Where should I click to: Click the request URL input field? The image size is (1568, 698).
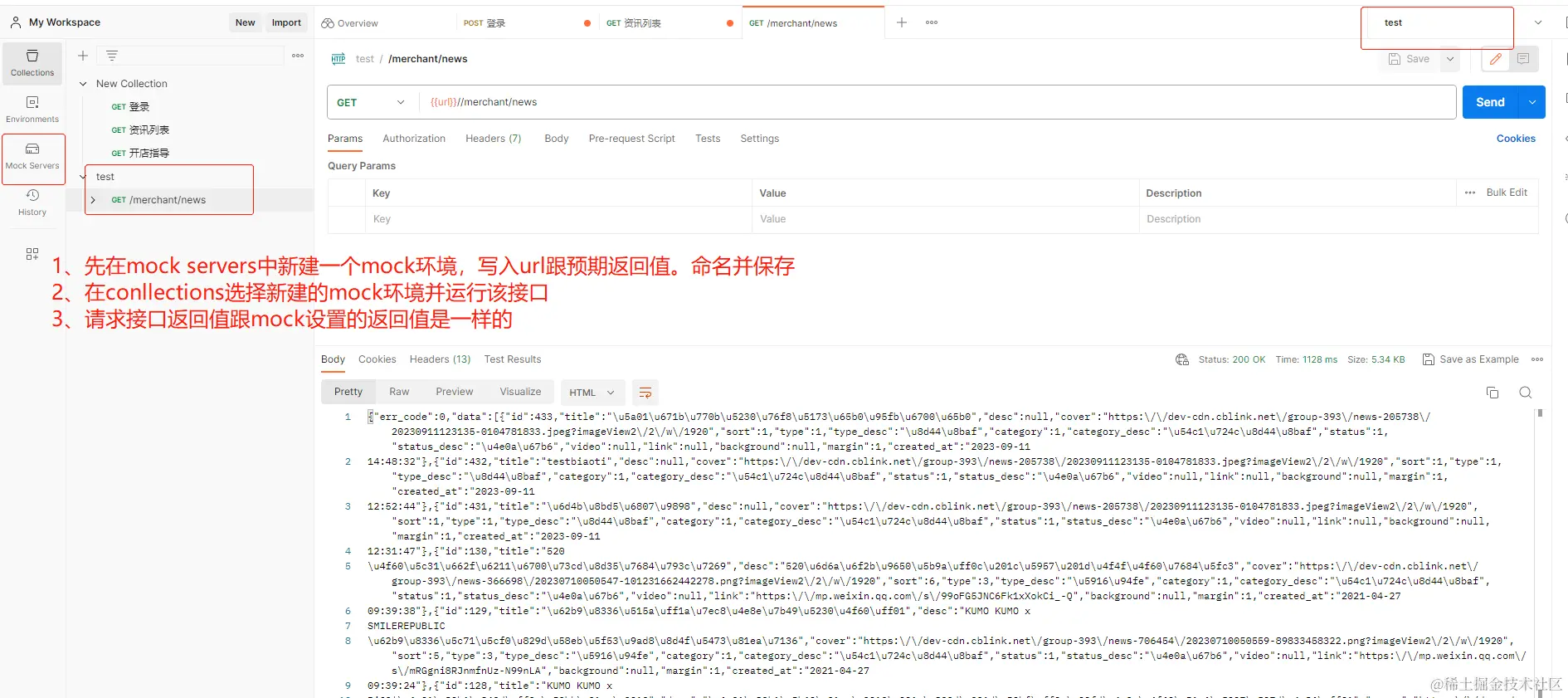click(x=937, y=102)
